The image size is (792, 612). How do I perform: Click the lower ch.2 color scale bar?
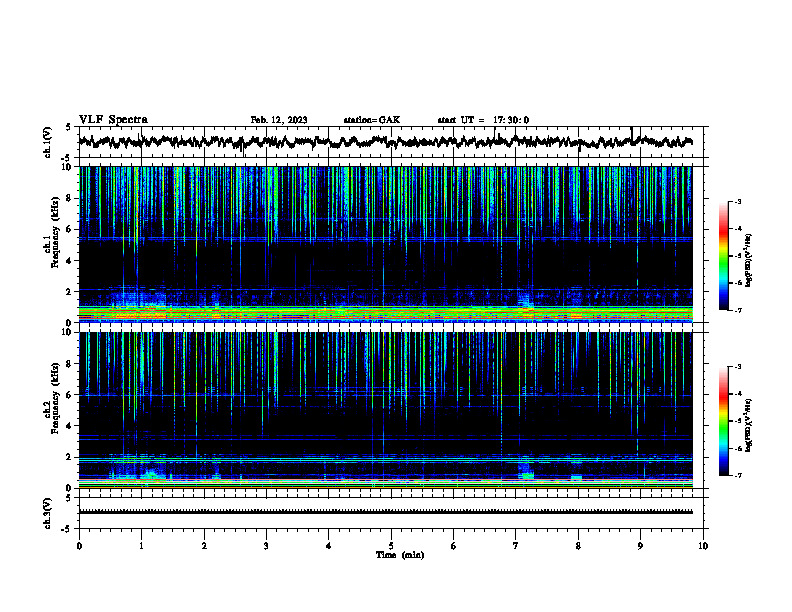[x=723, y=421]
